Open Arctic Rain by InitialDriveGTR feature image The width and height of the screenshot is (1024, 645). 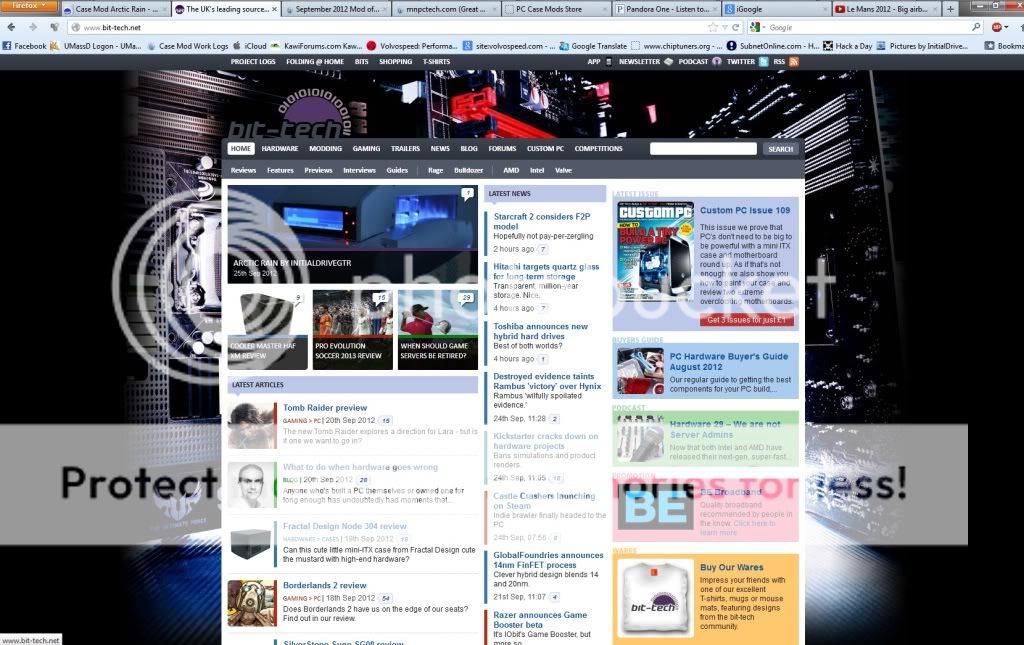[x=353, y=234]
